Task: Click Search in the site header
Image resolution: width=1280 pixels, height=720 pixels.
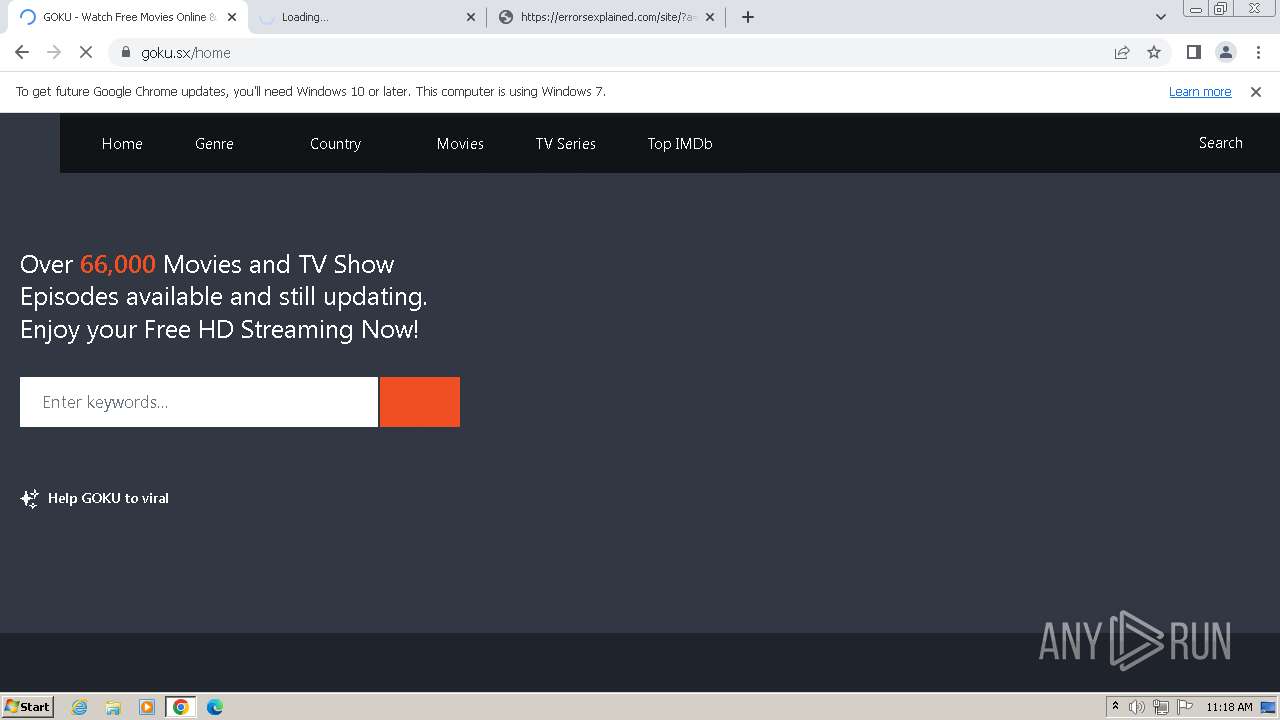Action: 1220,143
